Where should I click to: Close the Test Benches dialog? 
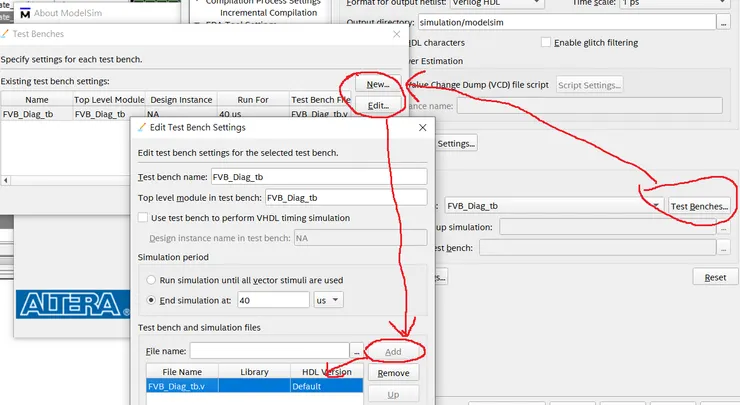(396, 34)
